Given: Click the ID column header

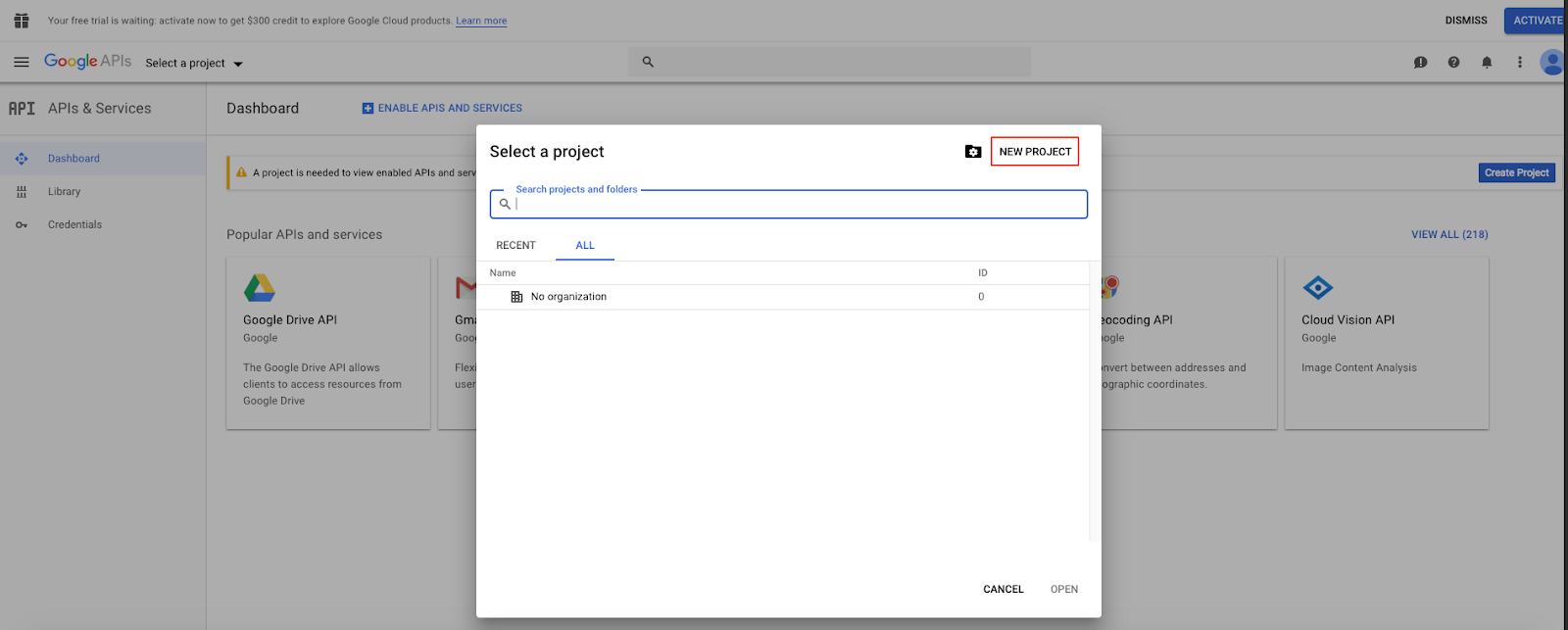Looking at the screenshot, I should [x=983, y=273].
